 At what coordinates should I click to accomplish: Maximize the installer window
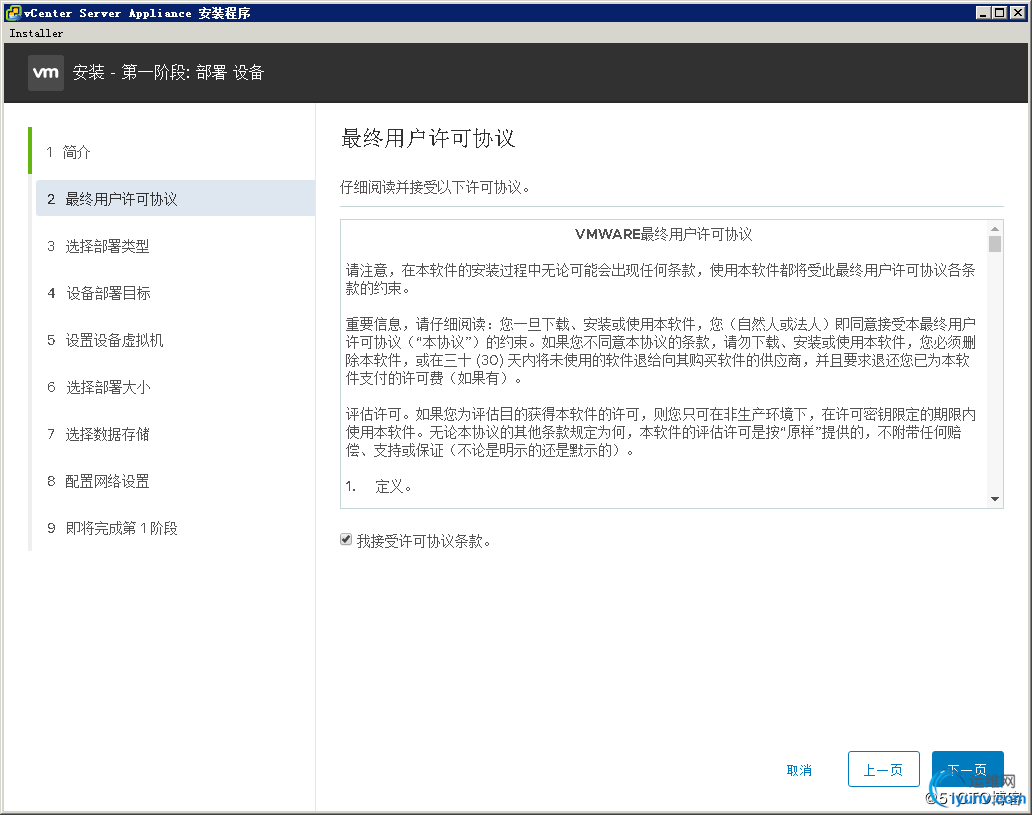click(x=999, y=13)
